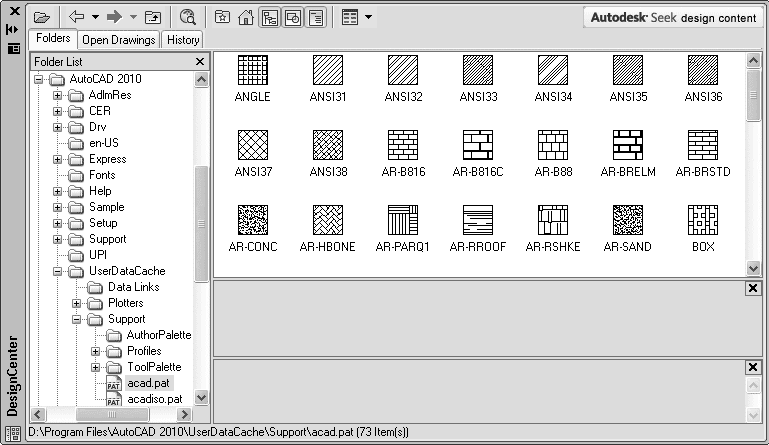Click right arrow on folder list scrollbar
The height and width of the screenshot is (445, 769).
tap(184, 415)
